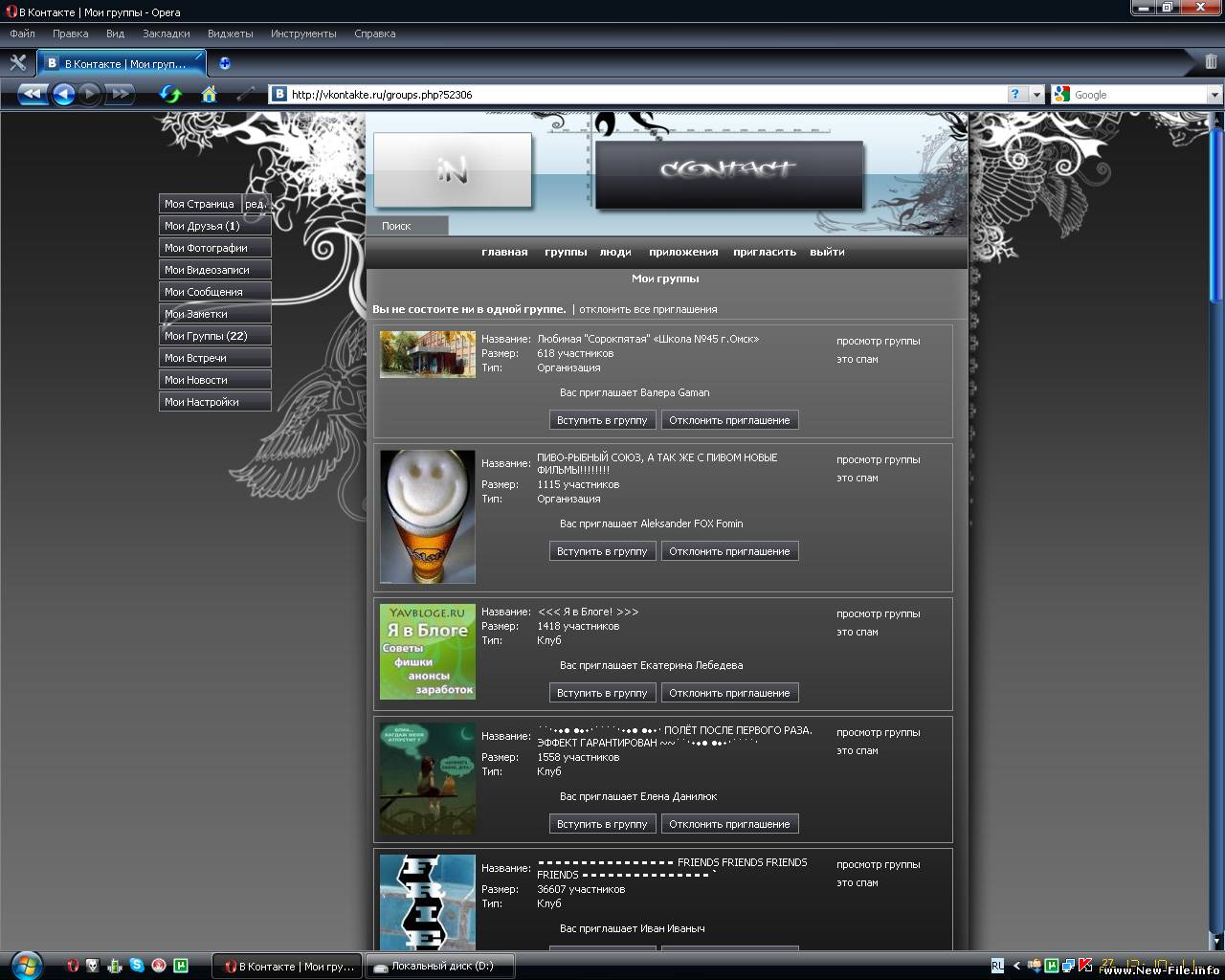Join the Школа №45 group with Вступить в группу

(602, 420)
